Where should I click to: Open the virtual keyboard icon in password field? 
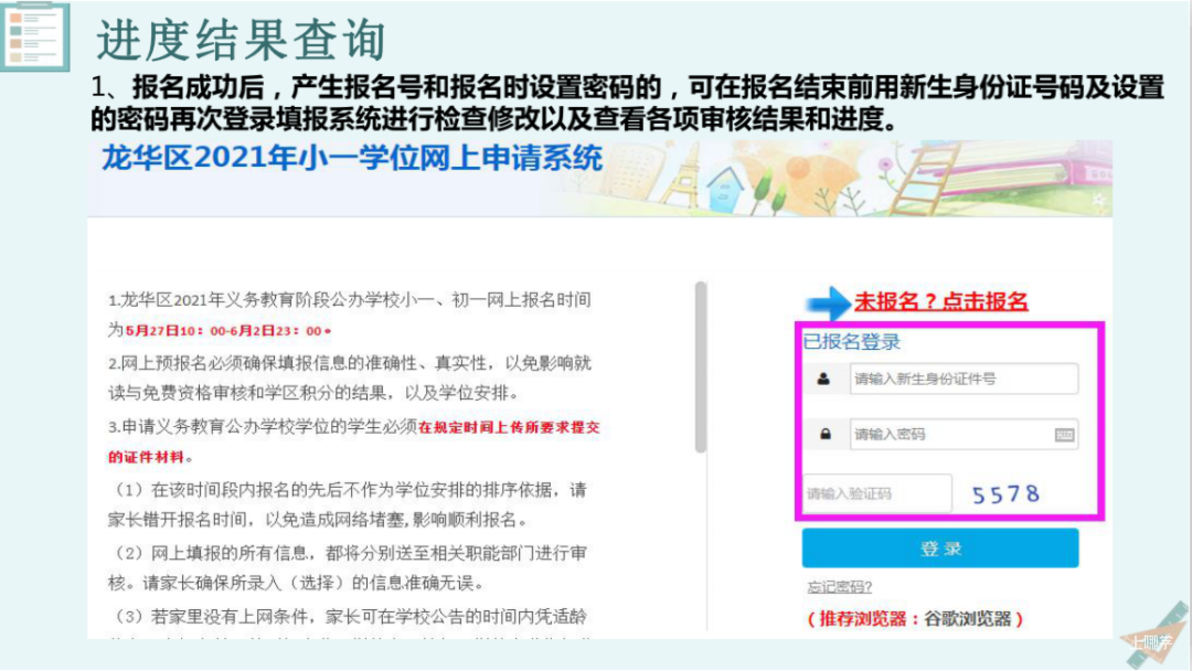pos(1064,435)
